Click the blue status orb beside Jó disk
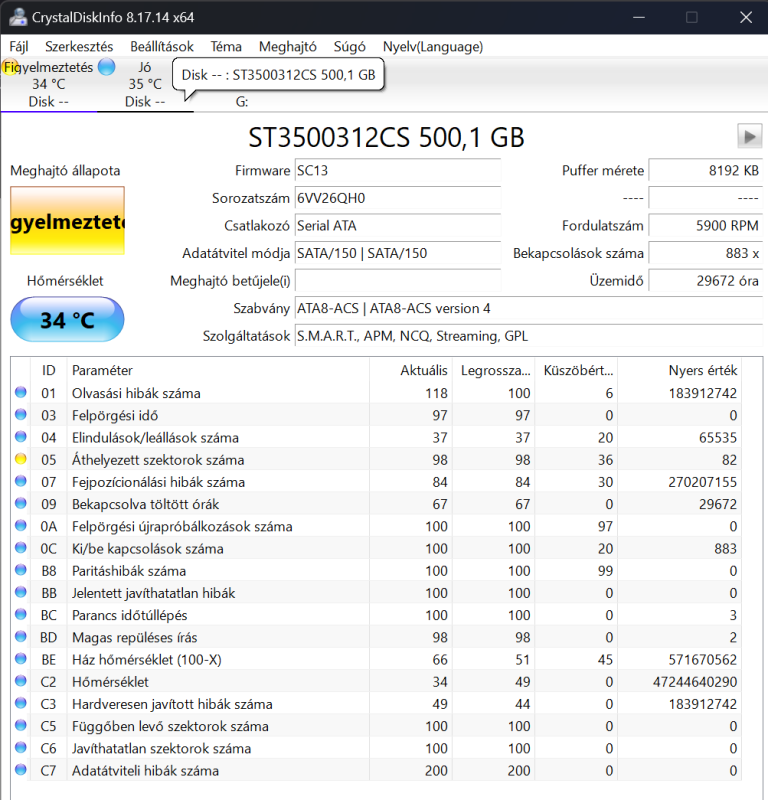 tap(106, 67)
